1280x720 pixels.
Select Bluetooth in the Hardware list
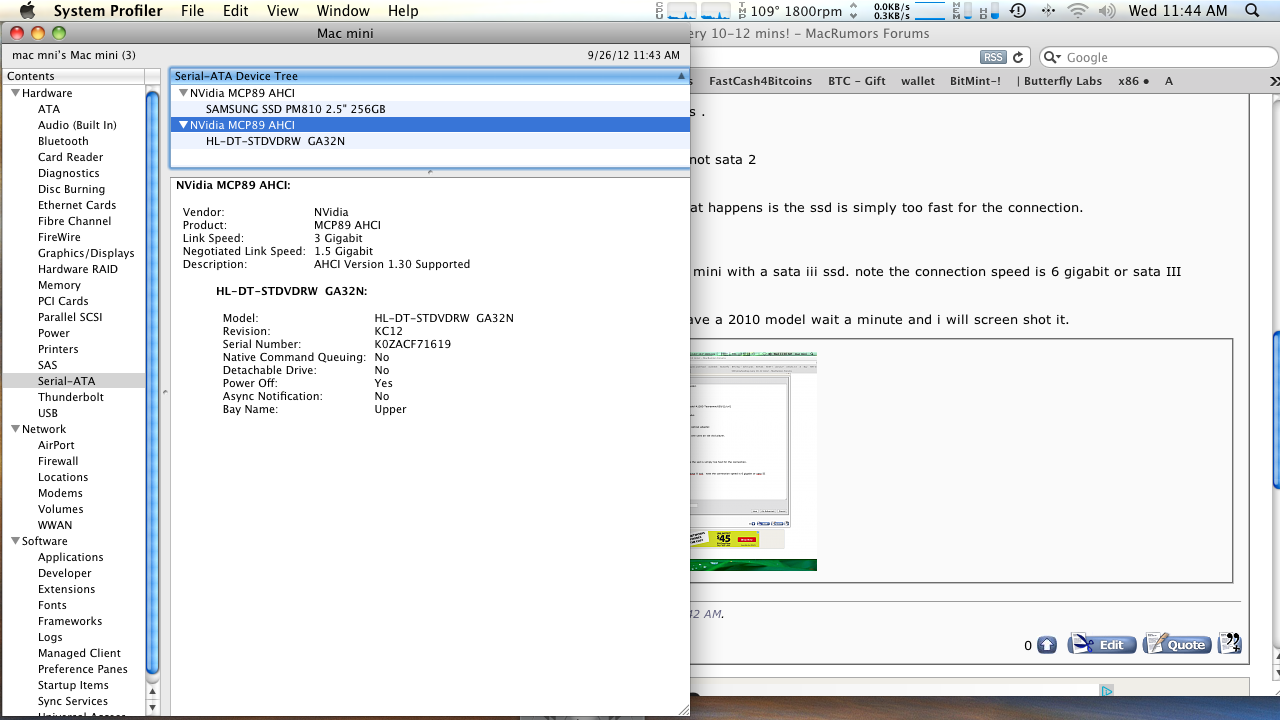pos(63,141)
